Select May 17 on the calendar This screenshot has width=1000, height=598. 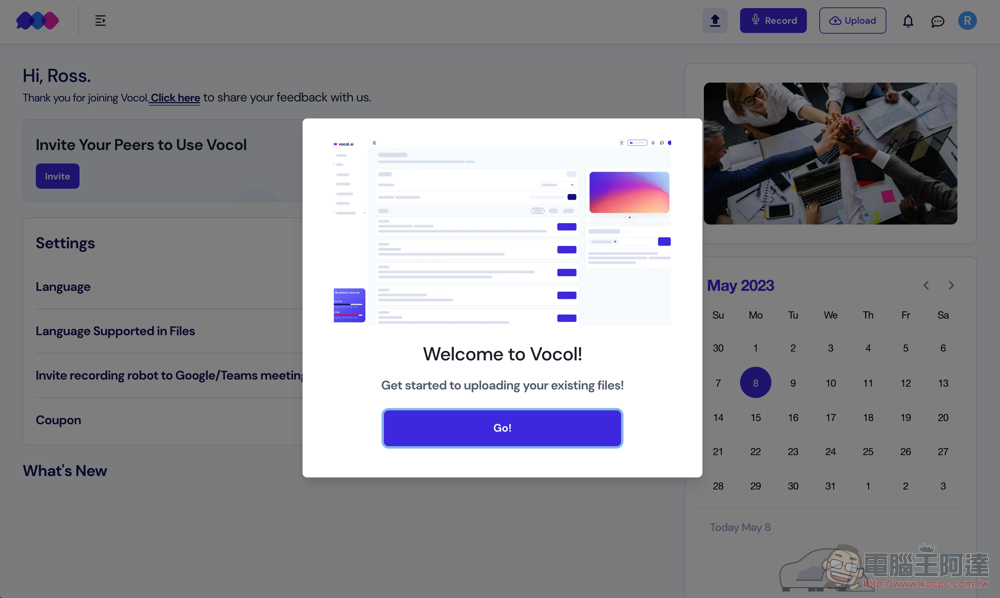pyautogui.click(x=830, y=418)
